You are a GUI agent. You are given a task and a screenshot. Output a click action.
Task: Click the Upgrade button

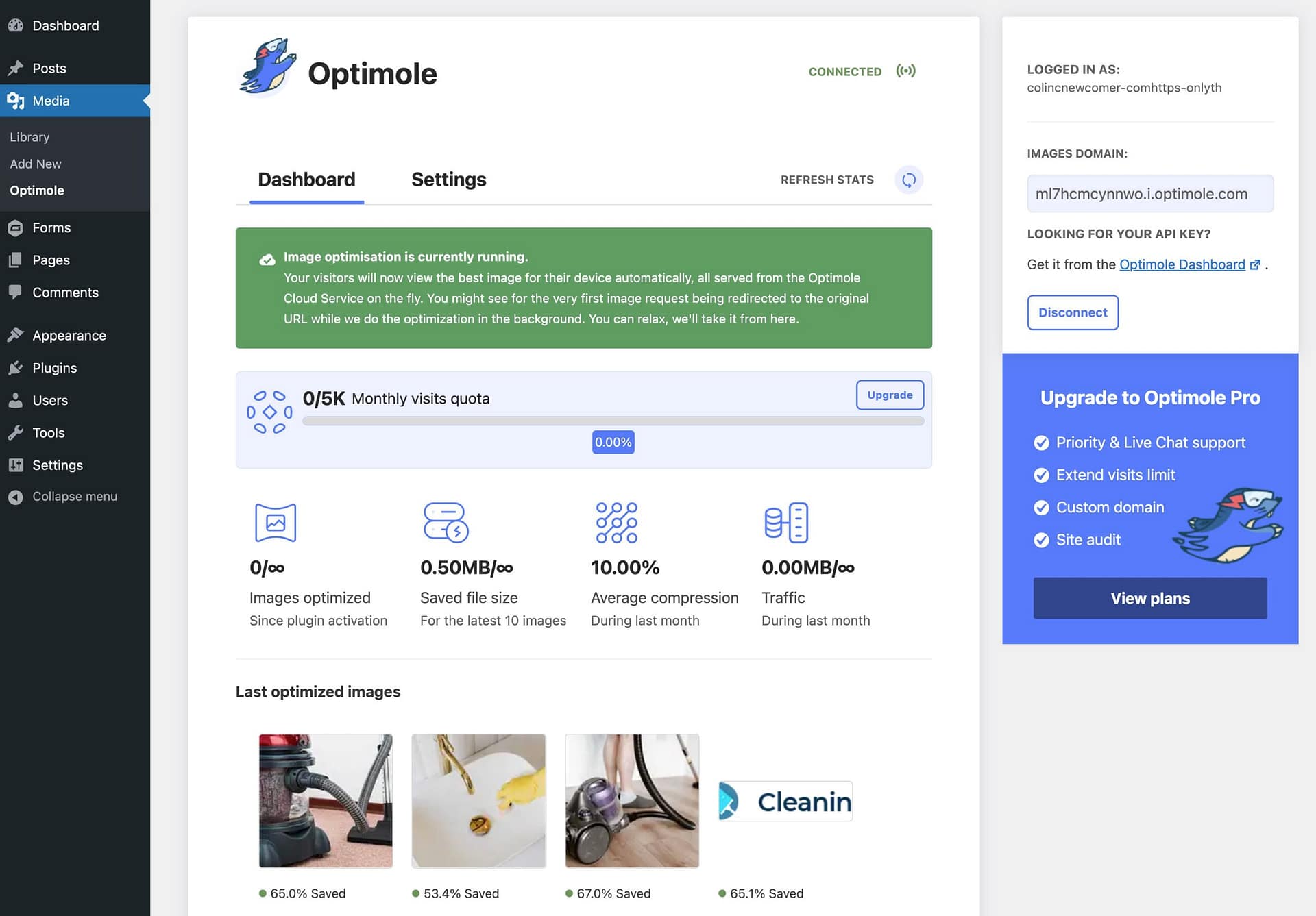(x=890, y=395)
